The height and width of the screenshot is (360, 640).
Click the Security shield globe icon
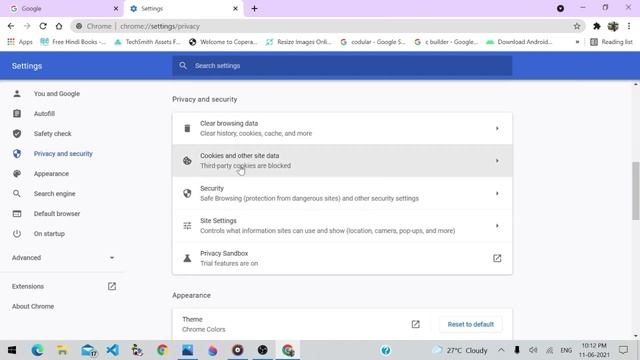187,193
